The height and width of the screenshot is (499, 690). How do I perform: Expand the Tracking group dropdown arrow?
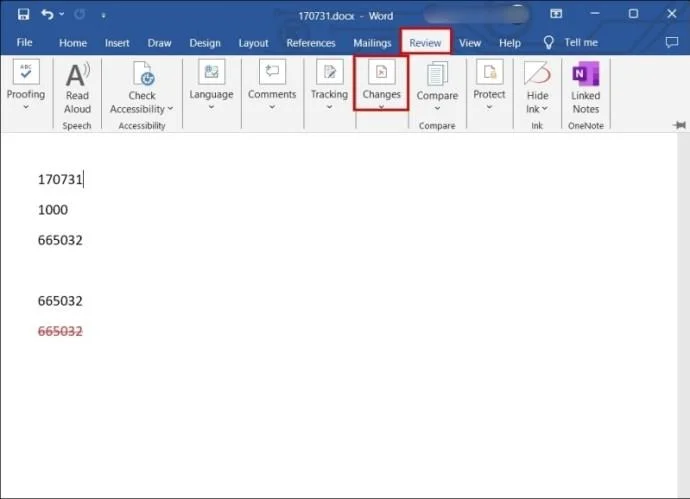[329, 107]
